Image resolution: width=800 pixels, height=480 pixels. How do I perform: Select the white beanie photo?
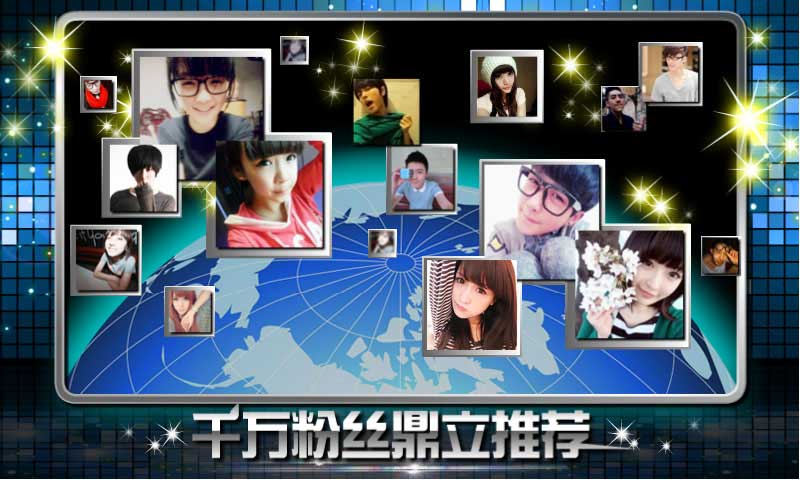pyautogui.click(x=507, y=86)
